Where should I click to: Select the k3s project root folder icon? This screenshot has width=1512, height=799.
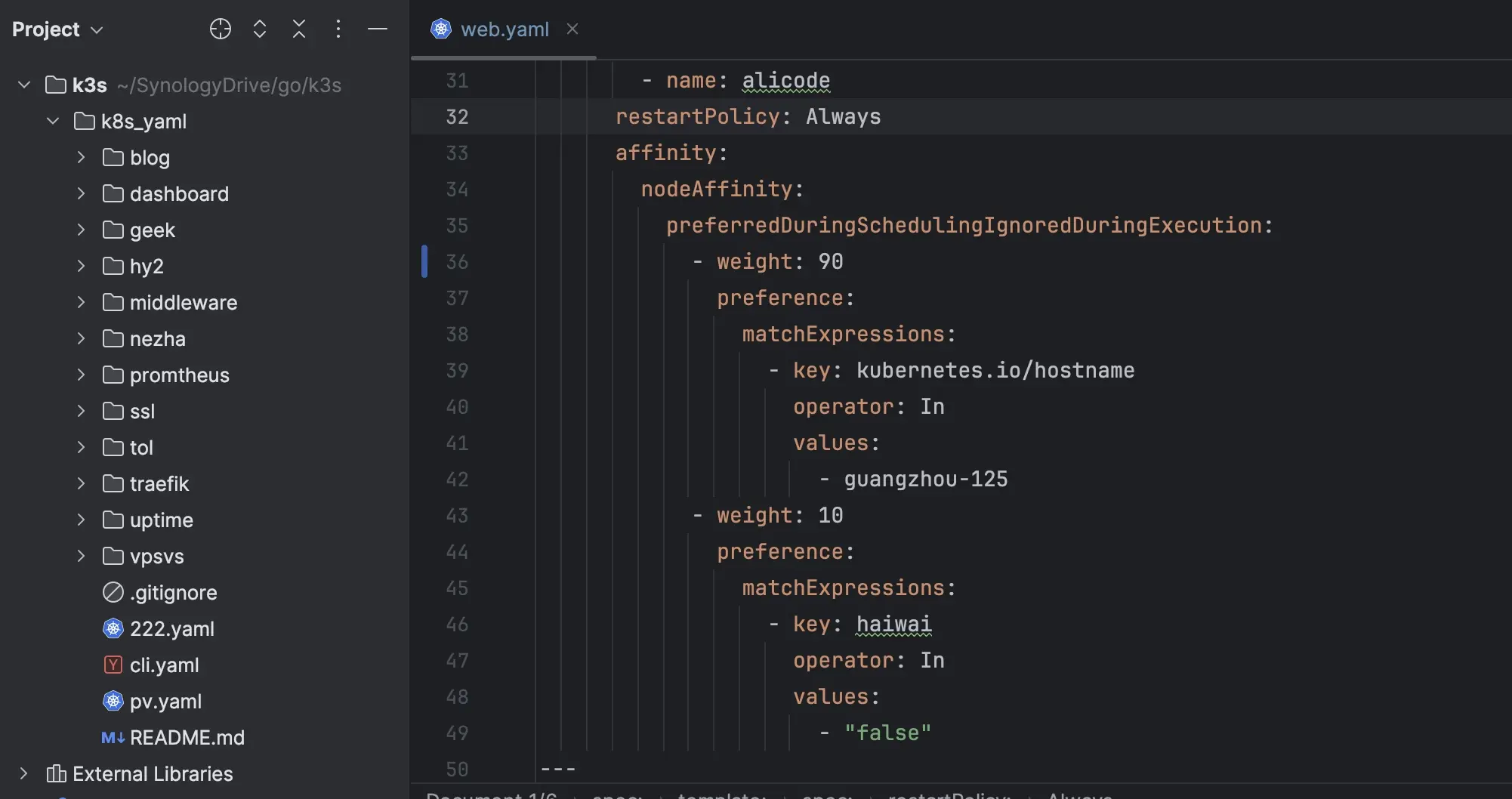click(55, 85)
